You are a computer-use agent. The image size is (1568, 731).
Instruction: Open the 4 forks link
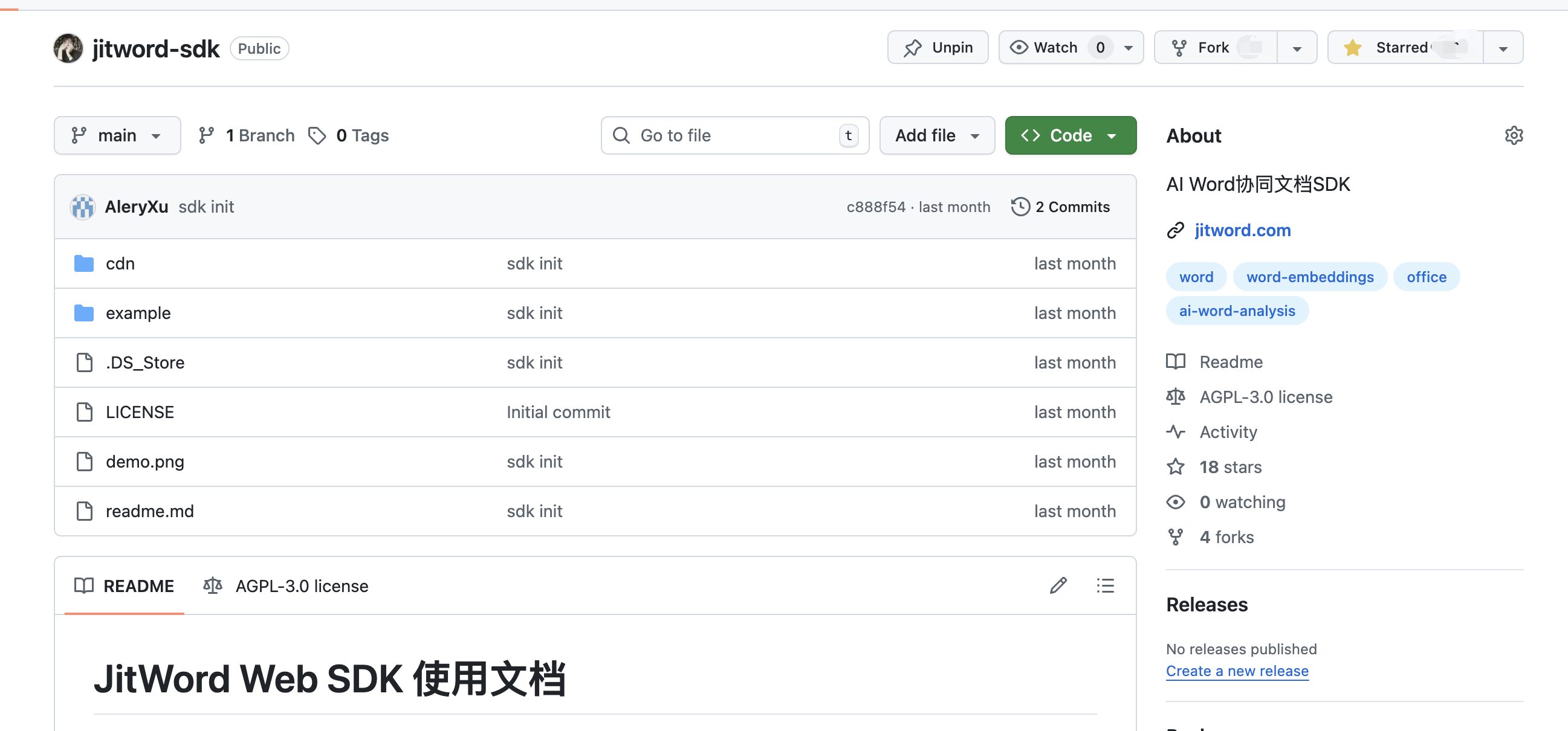pos(1226,537)
